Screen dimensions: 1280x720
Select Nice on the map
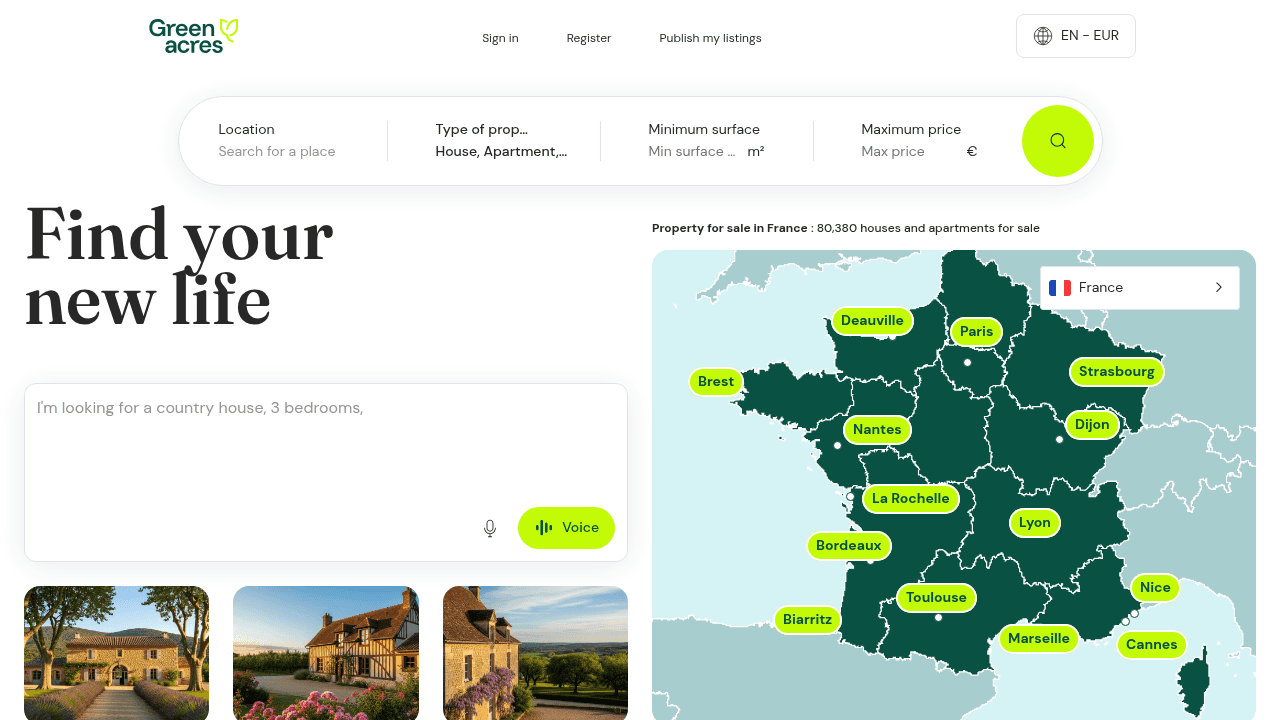click(1155, 588)
